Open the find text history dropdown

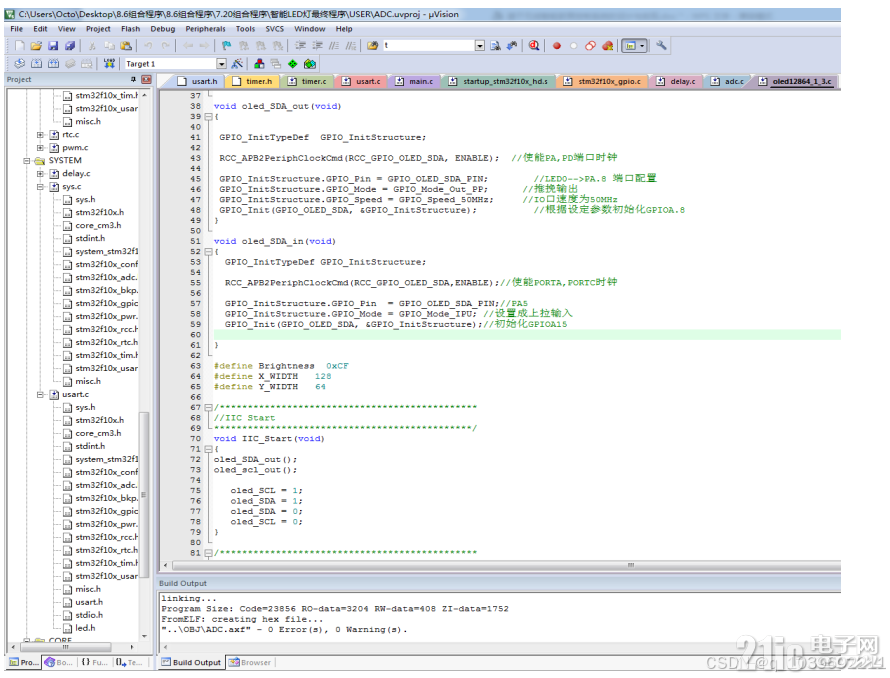480,45
